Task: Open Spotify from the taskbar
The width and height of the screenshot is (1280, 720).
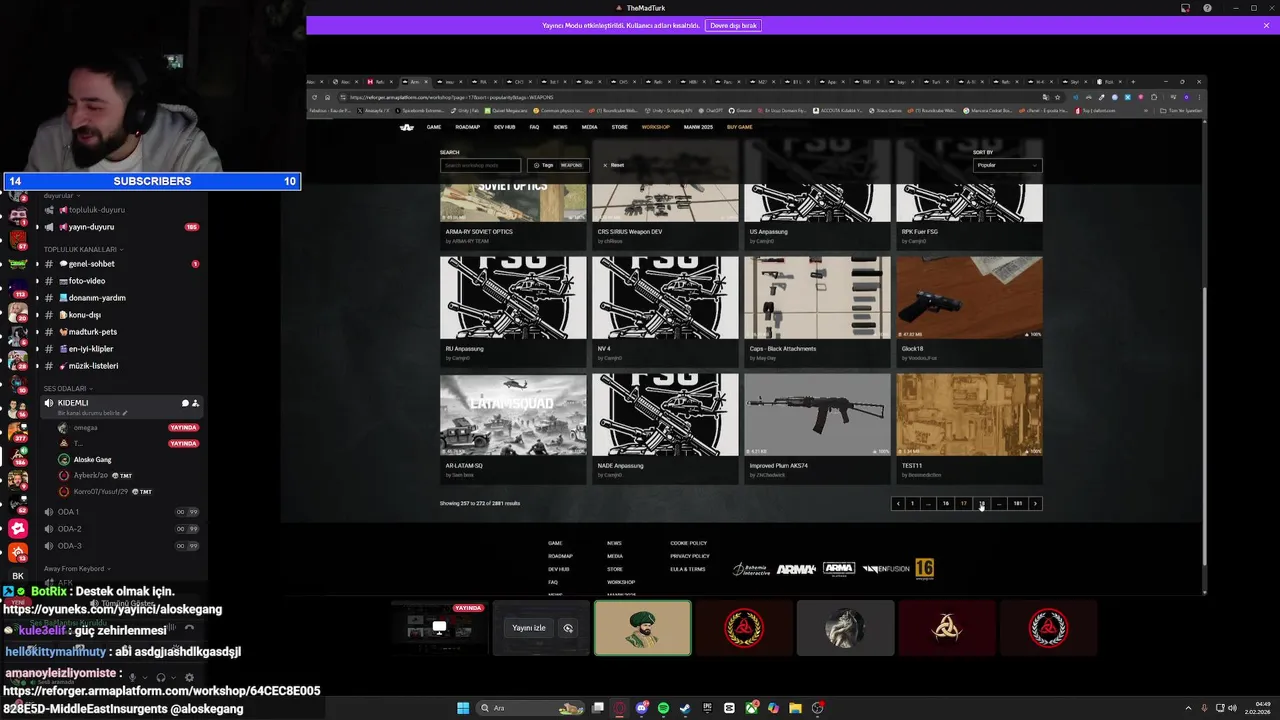Action: pos(663,708)
